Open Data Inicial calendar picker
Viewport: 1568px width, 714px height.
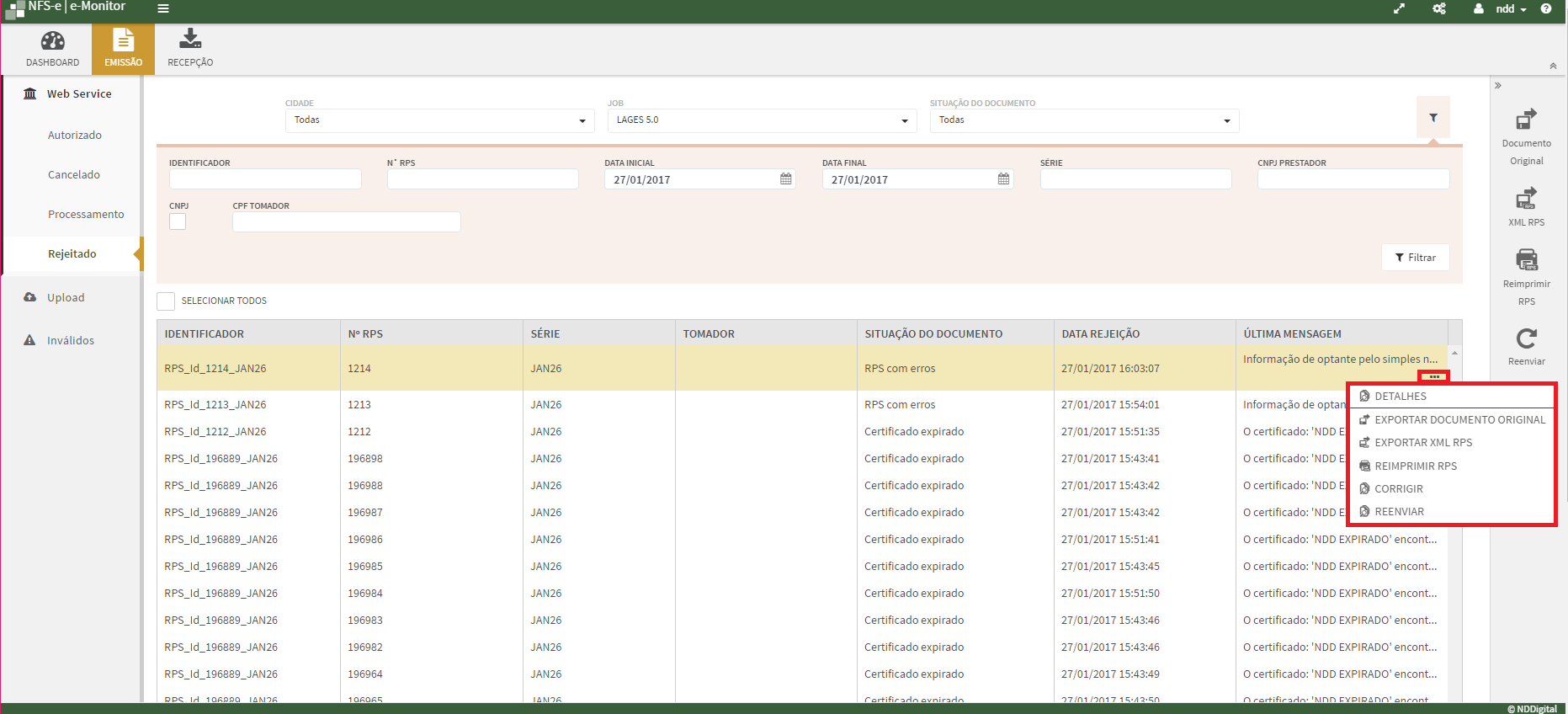pos(785,179)
